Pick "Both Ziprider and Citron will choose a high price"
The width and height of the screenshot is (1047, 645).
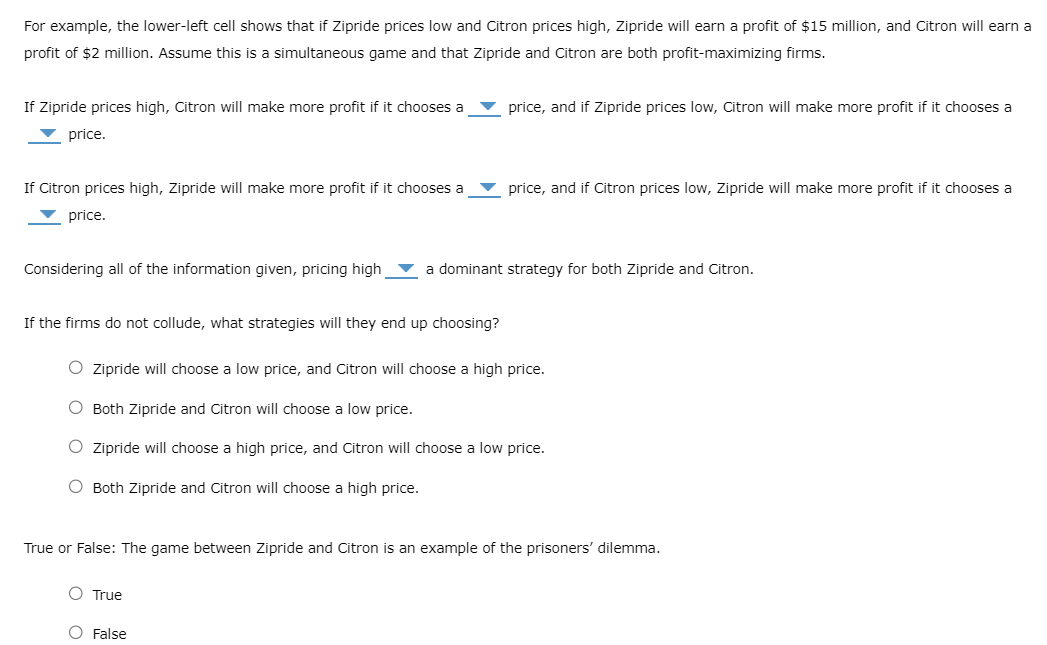75,487
